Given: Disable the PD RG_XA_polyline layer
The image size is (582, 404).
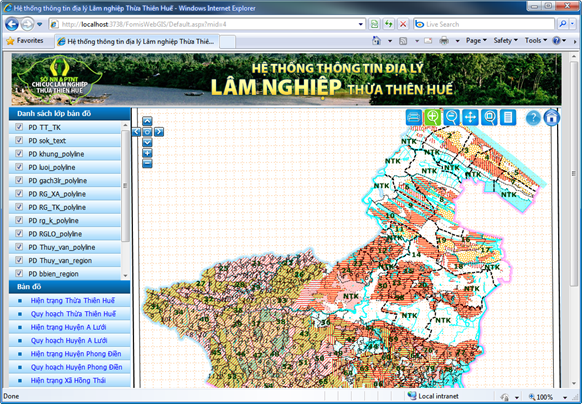Looking at the screenshot, I should tap(19, 193).
